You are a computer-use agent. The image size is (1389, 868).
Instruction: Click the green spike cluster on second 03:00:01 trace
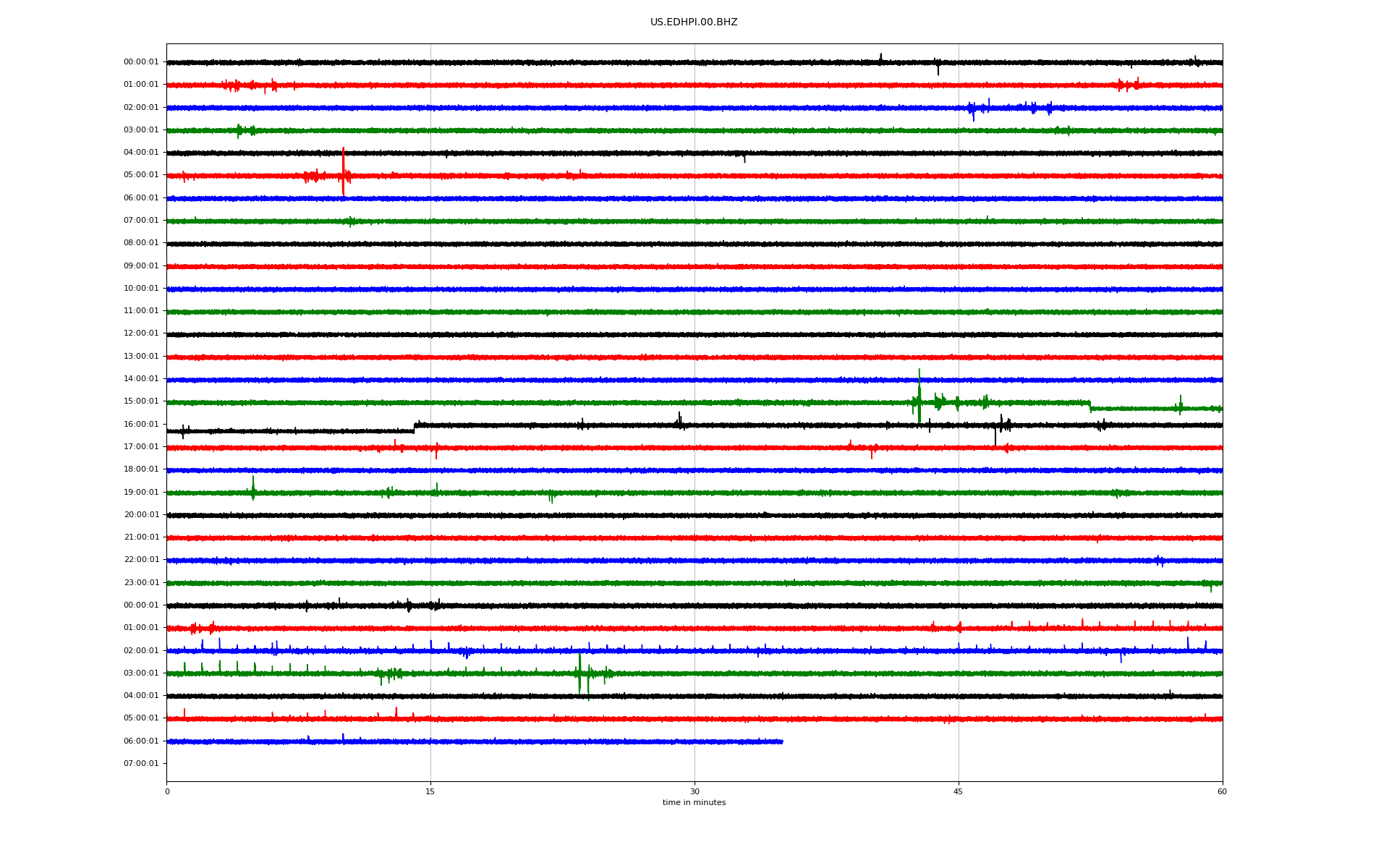coord(579,673)
